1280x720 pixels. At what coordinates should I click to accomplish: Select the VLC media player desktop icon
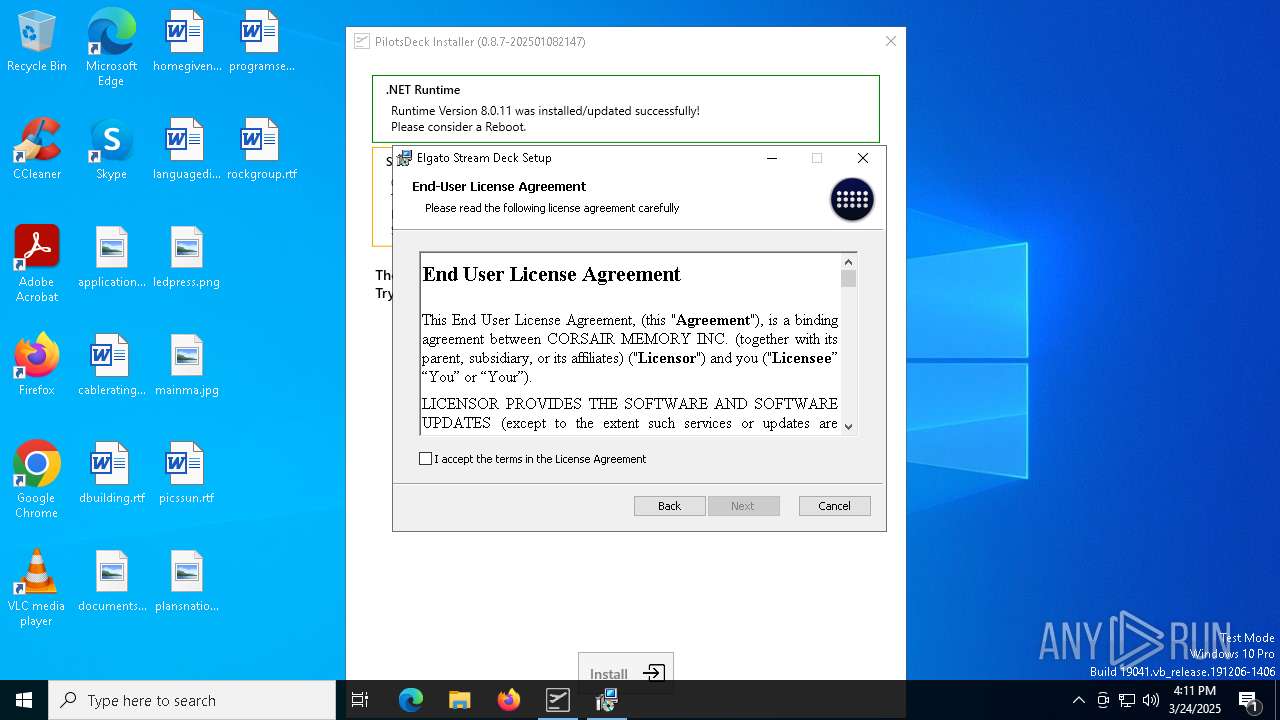point(37,588)
